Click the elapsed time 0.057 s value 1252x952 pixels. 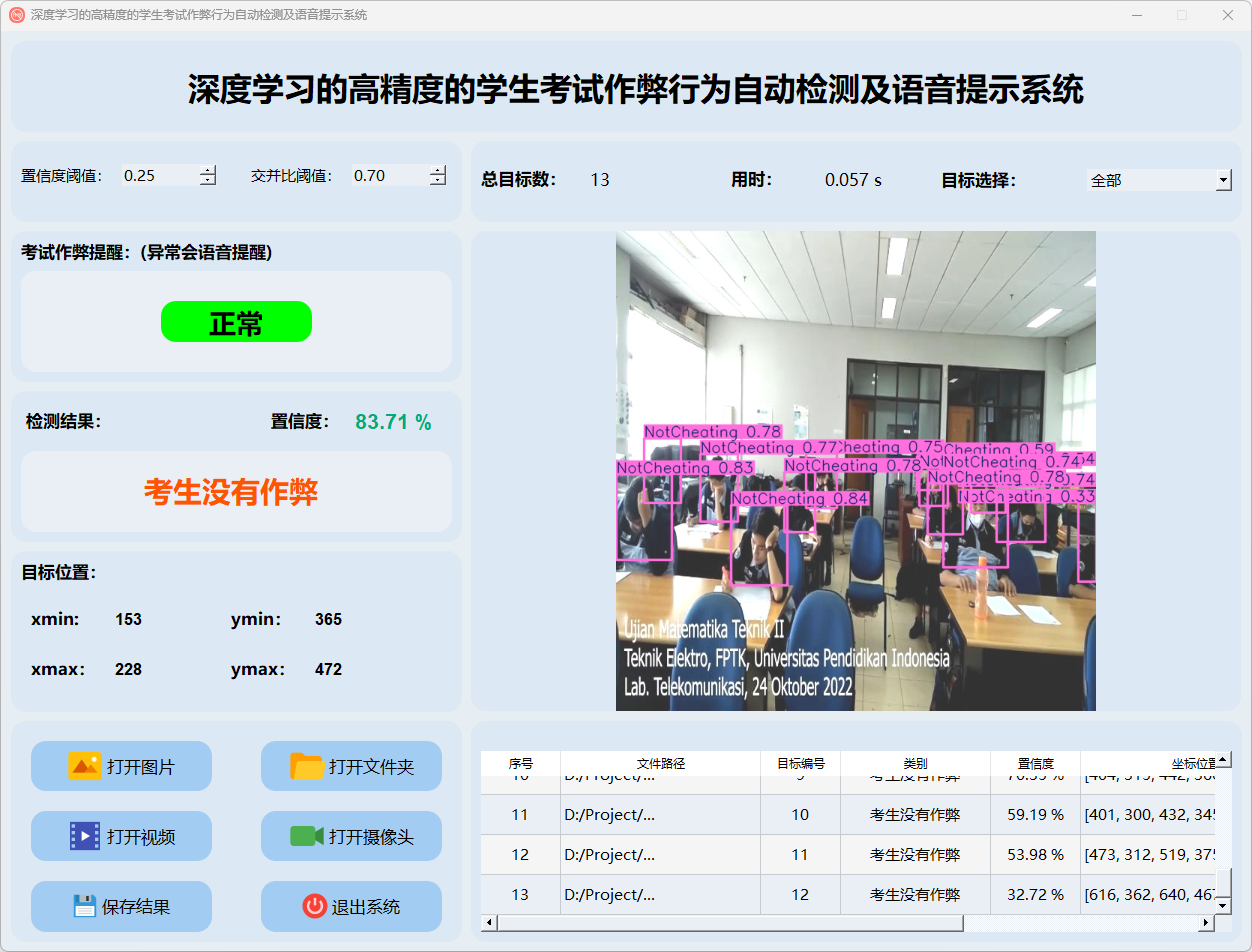click(x=853, y=180)
